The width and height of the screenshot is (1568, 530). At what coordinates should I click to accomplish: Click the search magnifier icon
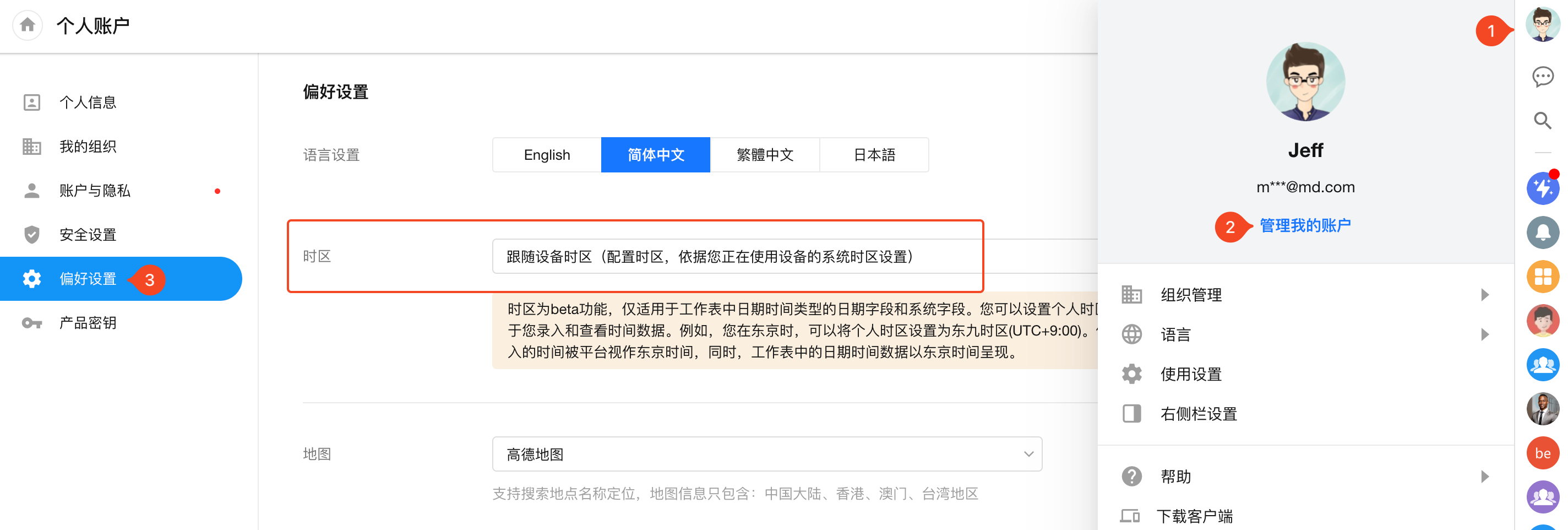pyautogui.click(x=1542, y=121)
